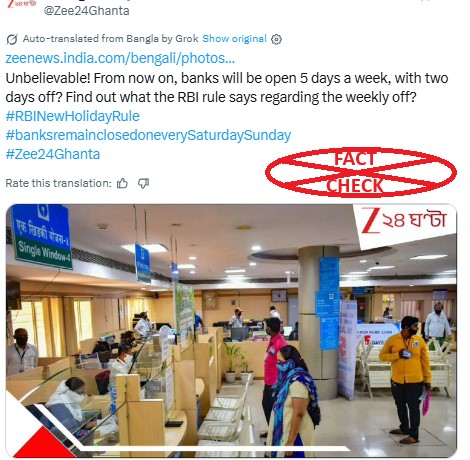
Task: Click the @Zee24Ghanta handle
Action: [86, 11]
